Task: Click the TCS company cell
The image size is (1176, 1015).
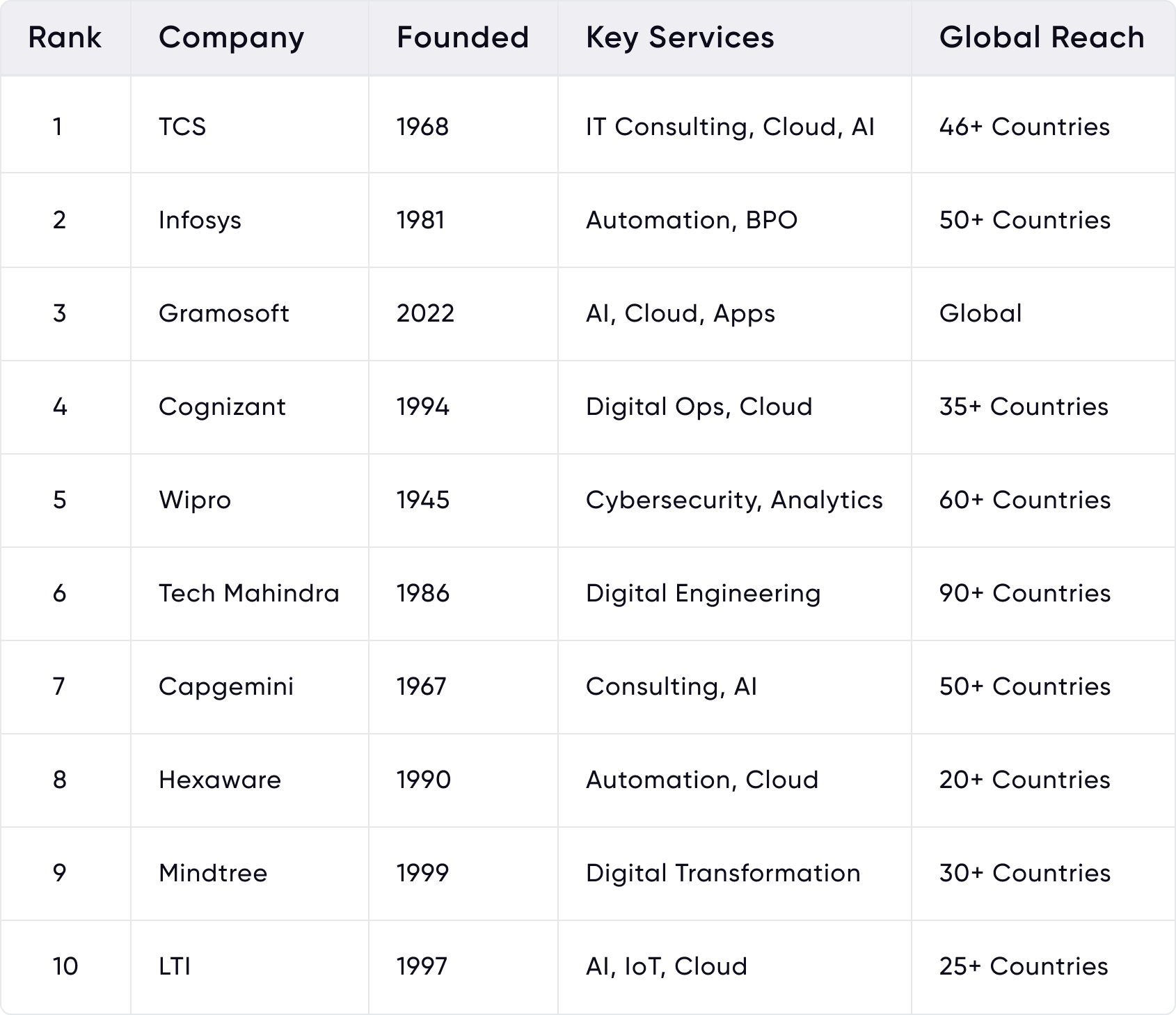Action: point(182,127)
